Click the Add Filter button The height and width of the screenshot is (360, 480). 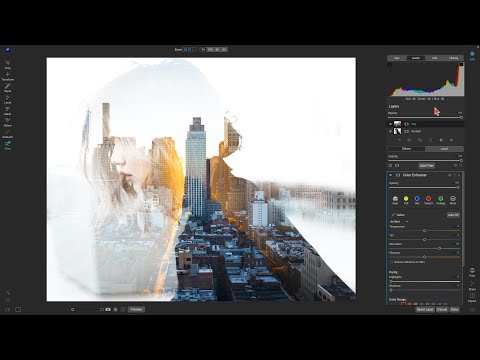[x=426, y=165]
